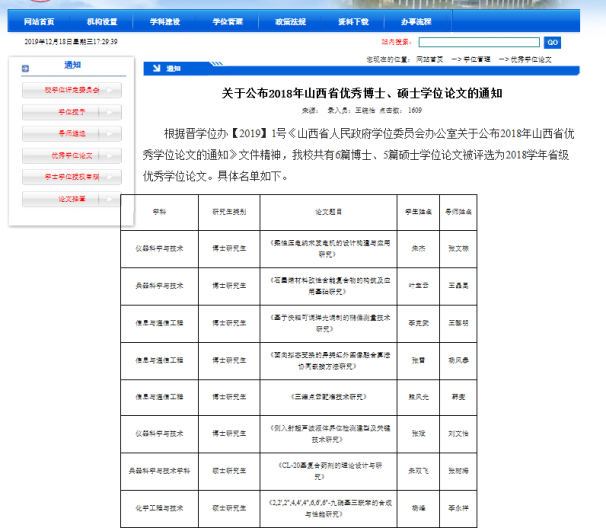Click 学位管理 breadcrumb link
The height and width of the screenshot is (528, 606).
click(x=476, y=59)
